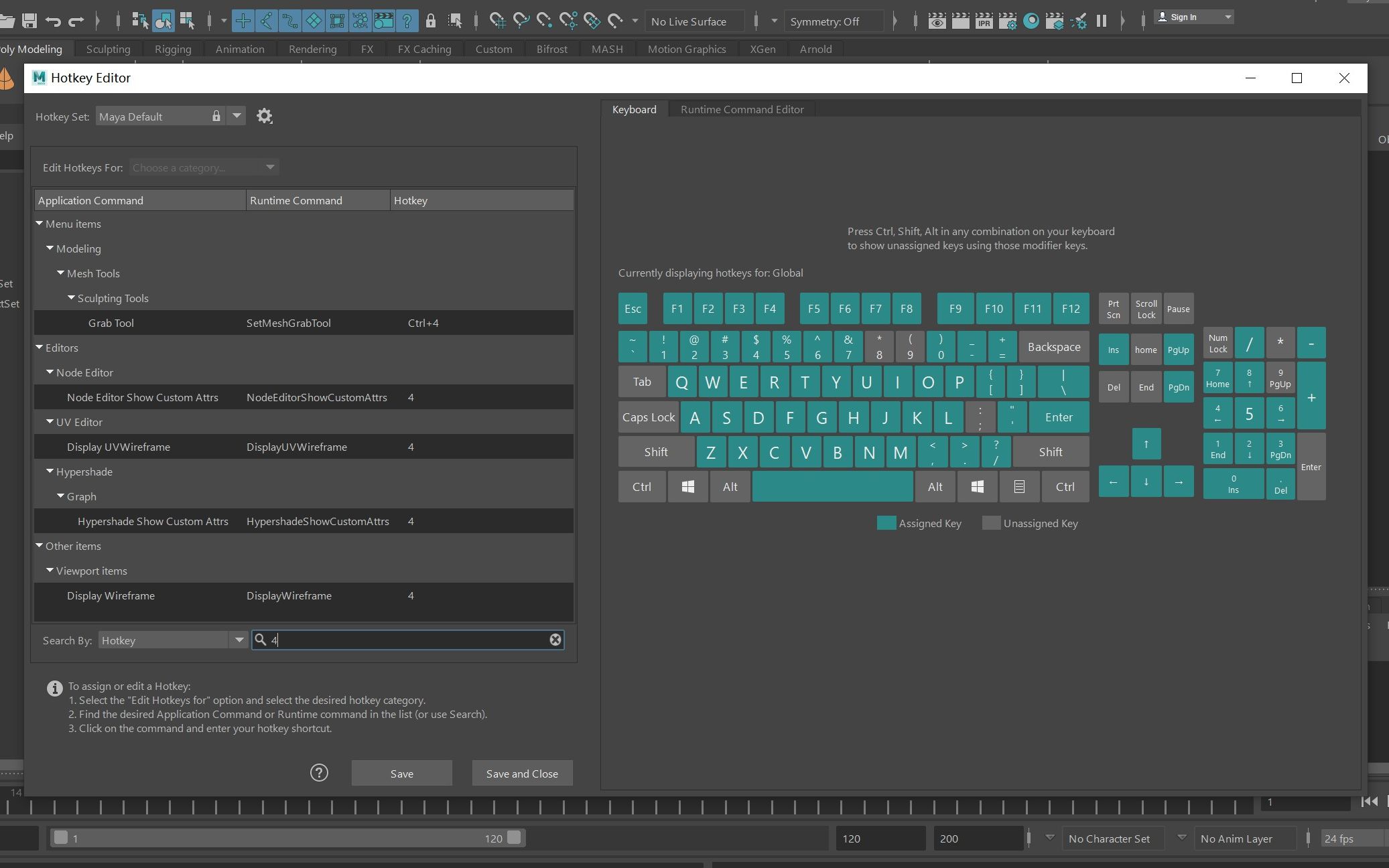Click the assigned key 5 on numpad
The height and width of the screenshot is (868, 1389).
pyautogui.click(x=1249, y=413)
